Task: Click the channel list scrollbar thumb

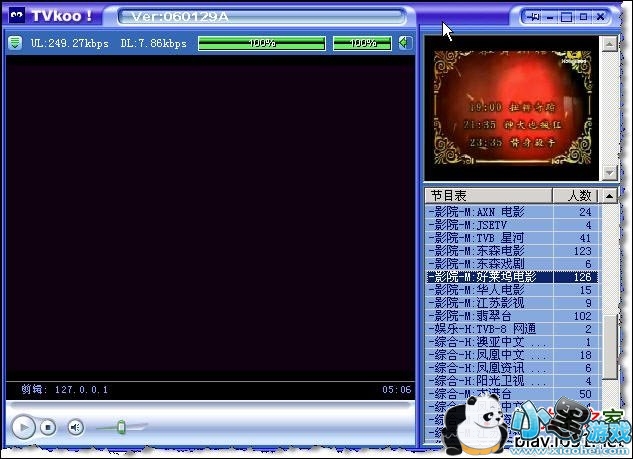Action: pos(610,347)
